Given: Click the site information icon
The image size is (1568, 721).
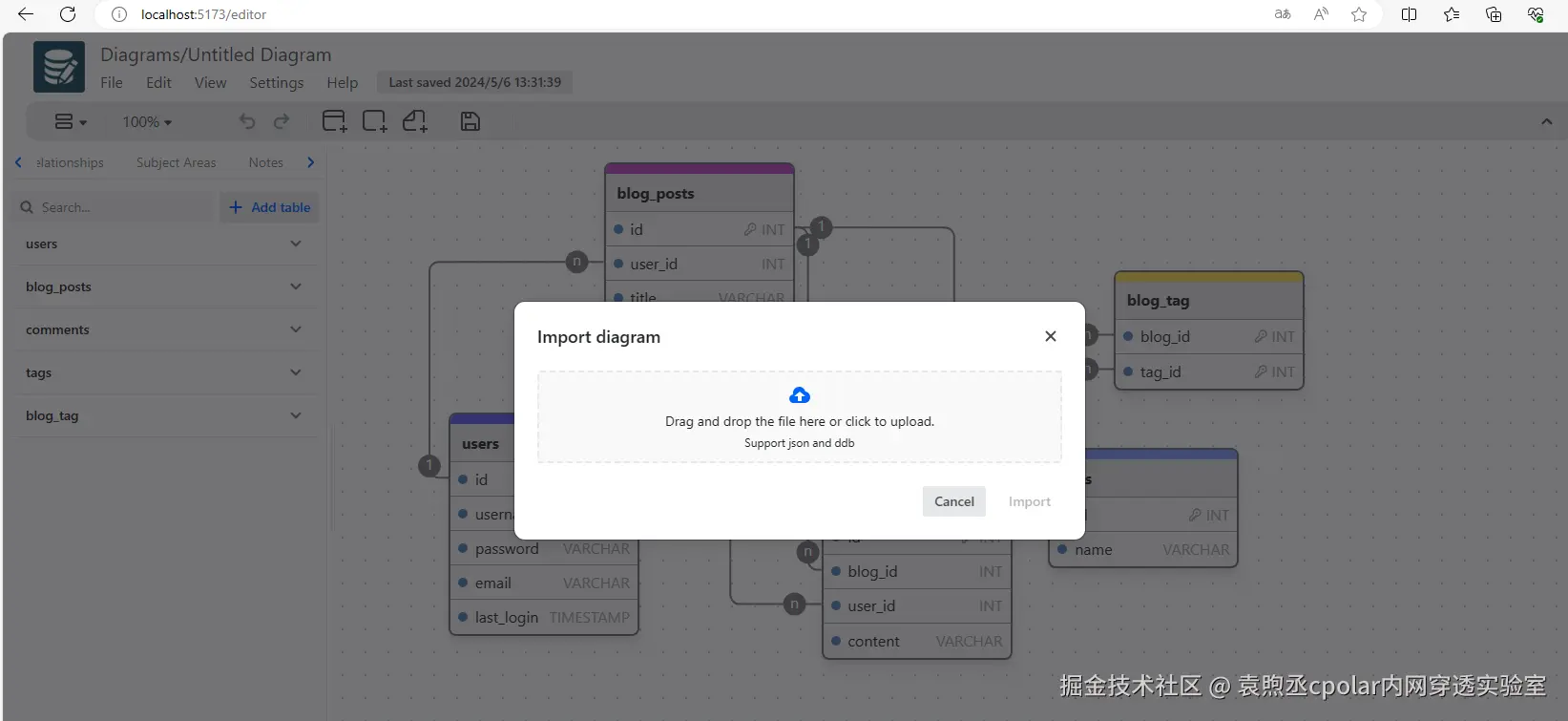Looking at the screenshot, I should tap(119, 14).
